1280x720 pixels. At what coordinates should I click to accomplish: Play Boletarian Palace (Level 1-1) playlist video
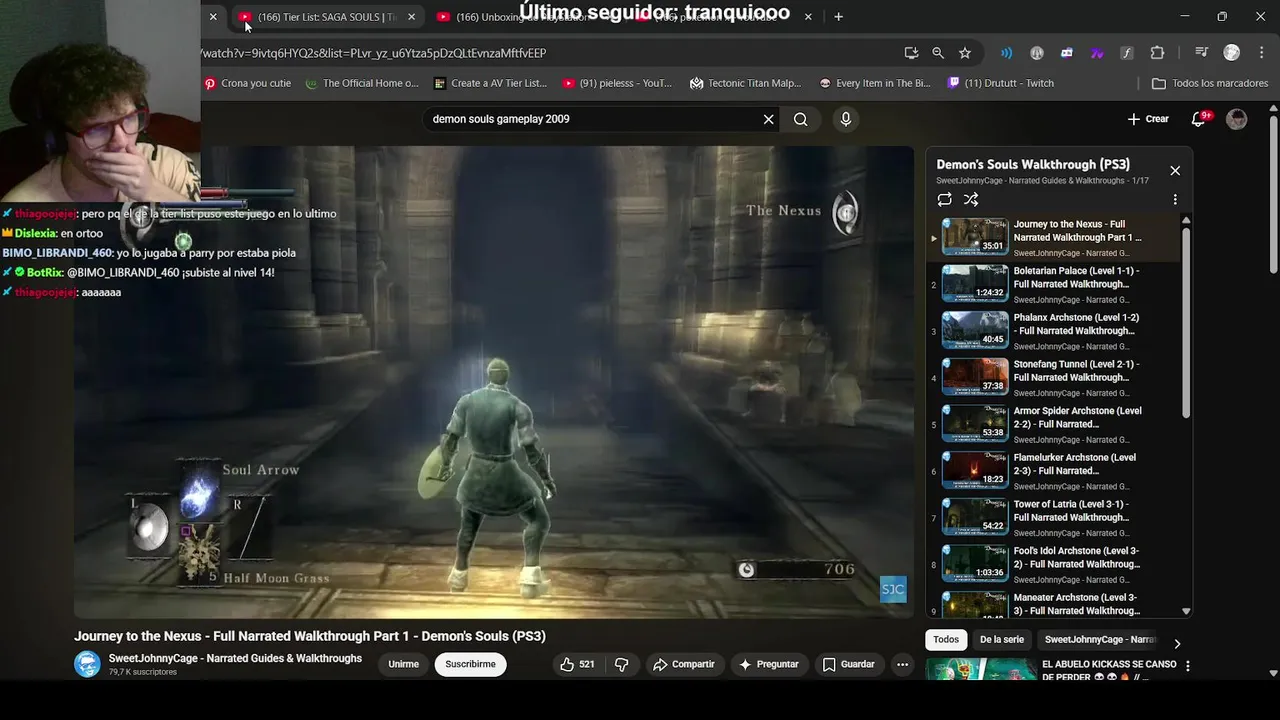click(x=1052, y=285)
